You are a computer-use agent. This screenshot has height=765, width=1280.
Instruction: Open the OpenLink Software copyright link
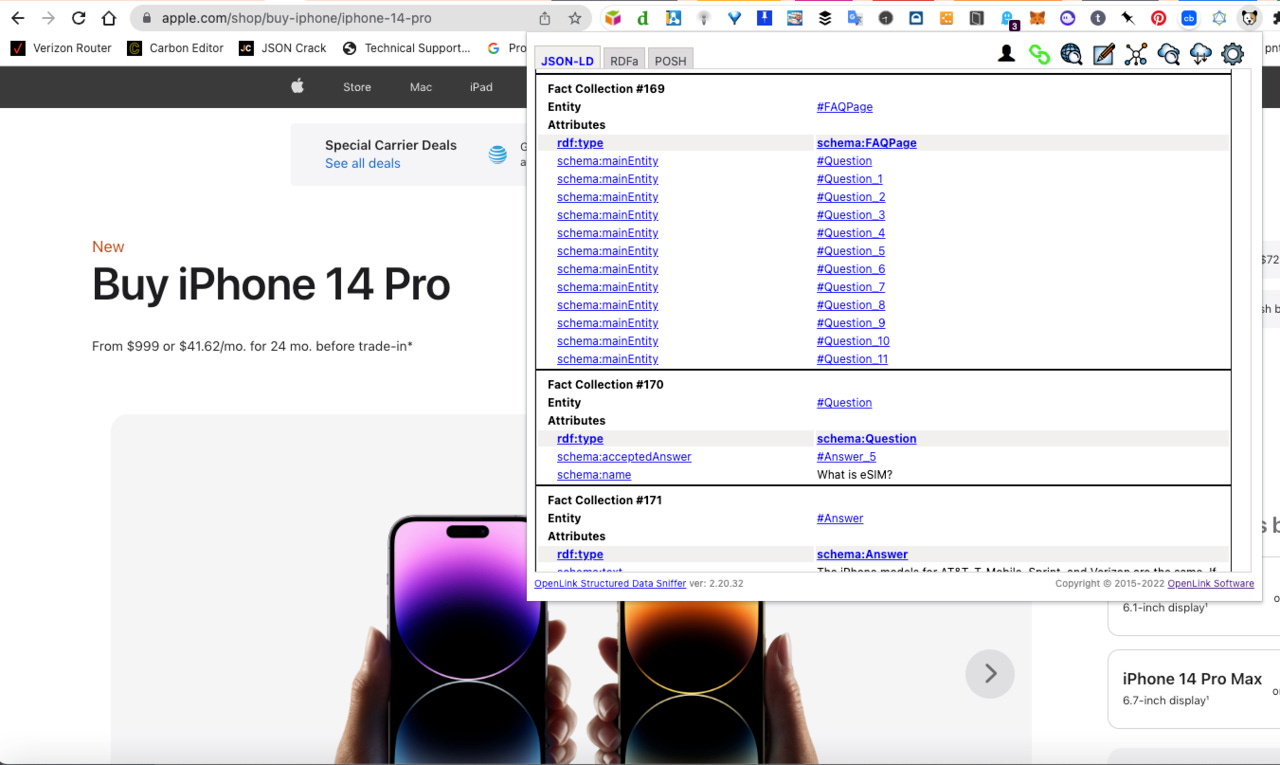(1211, 583)
